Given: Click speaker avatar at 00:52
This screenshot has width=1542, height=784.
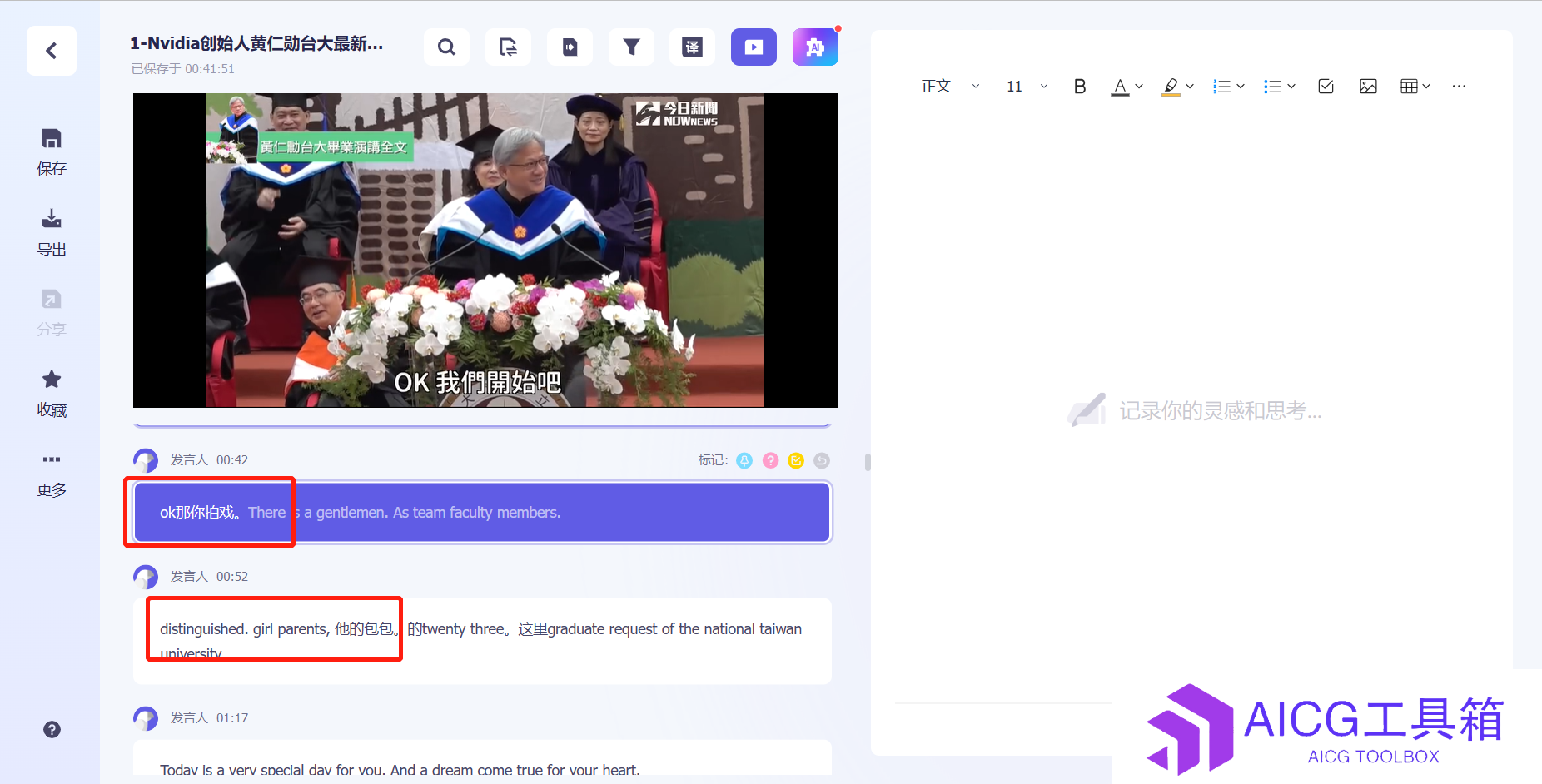Looking at the screenshot, I should [x=146, y=577].
